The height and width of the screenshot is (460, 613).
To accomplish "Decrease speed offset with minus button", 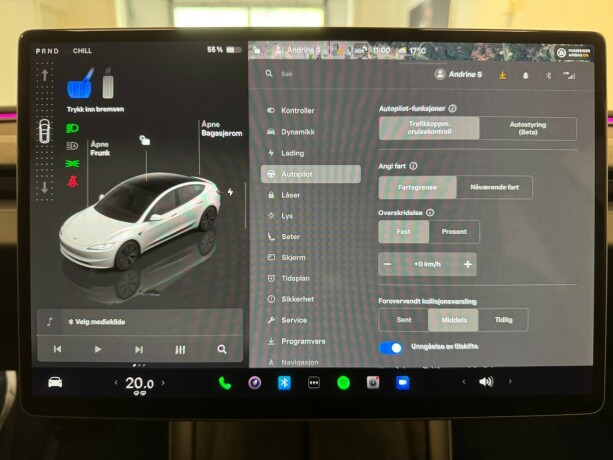I will pos(387,264).
